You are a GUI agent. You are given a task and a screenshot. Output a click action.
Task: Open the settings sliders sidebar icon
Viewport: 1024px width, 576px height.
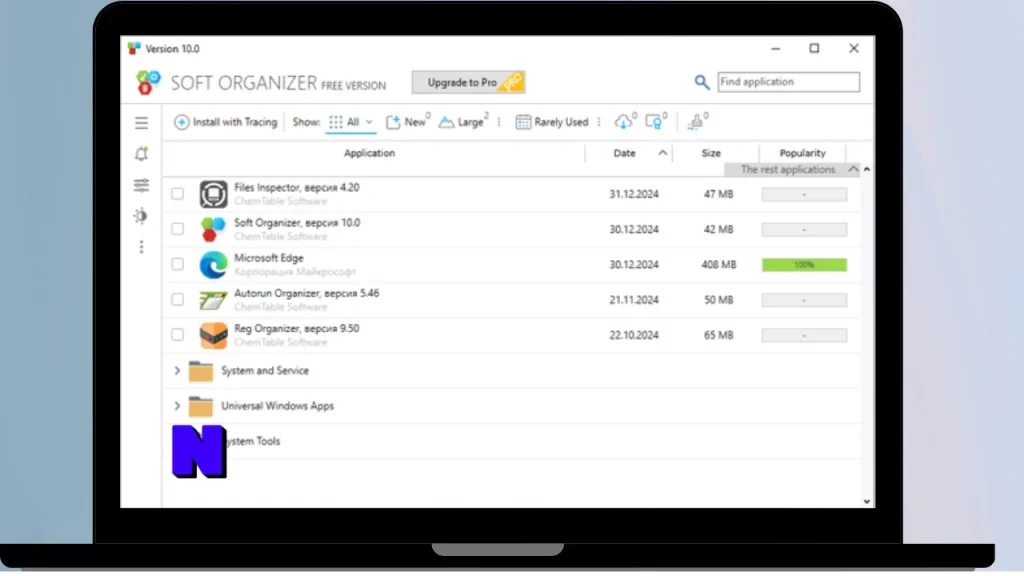tap(141, 185)
